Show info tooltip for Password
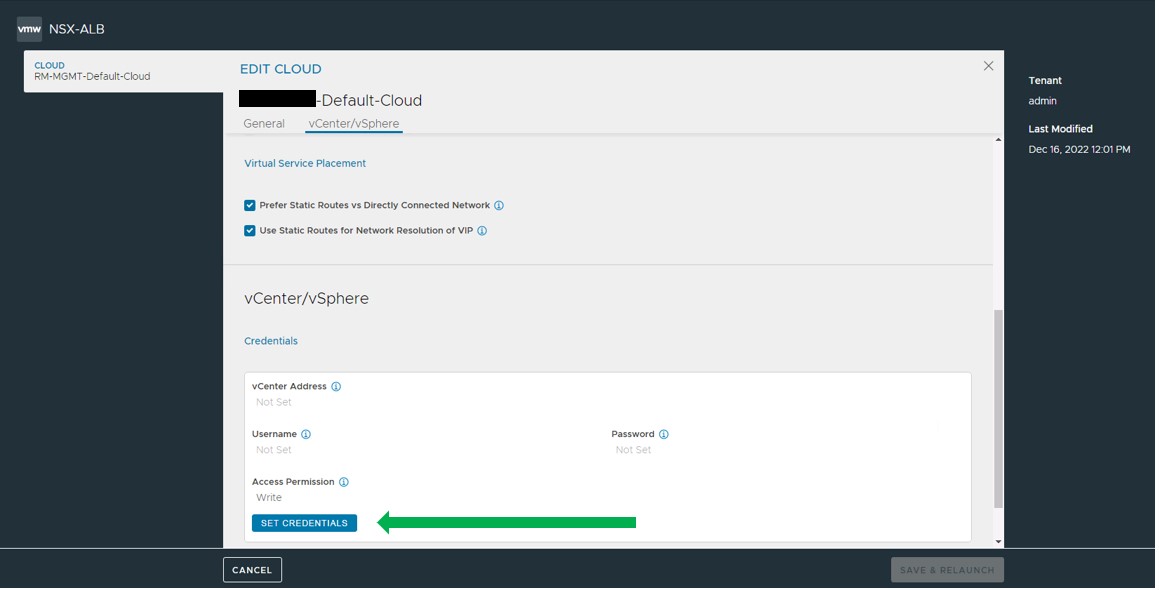The height and width of the screenshot is (590, 1159). pyautogui.click(x=664, y=434)
